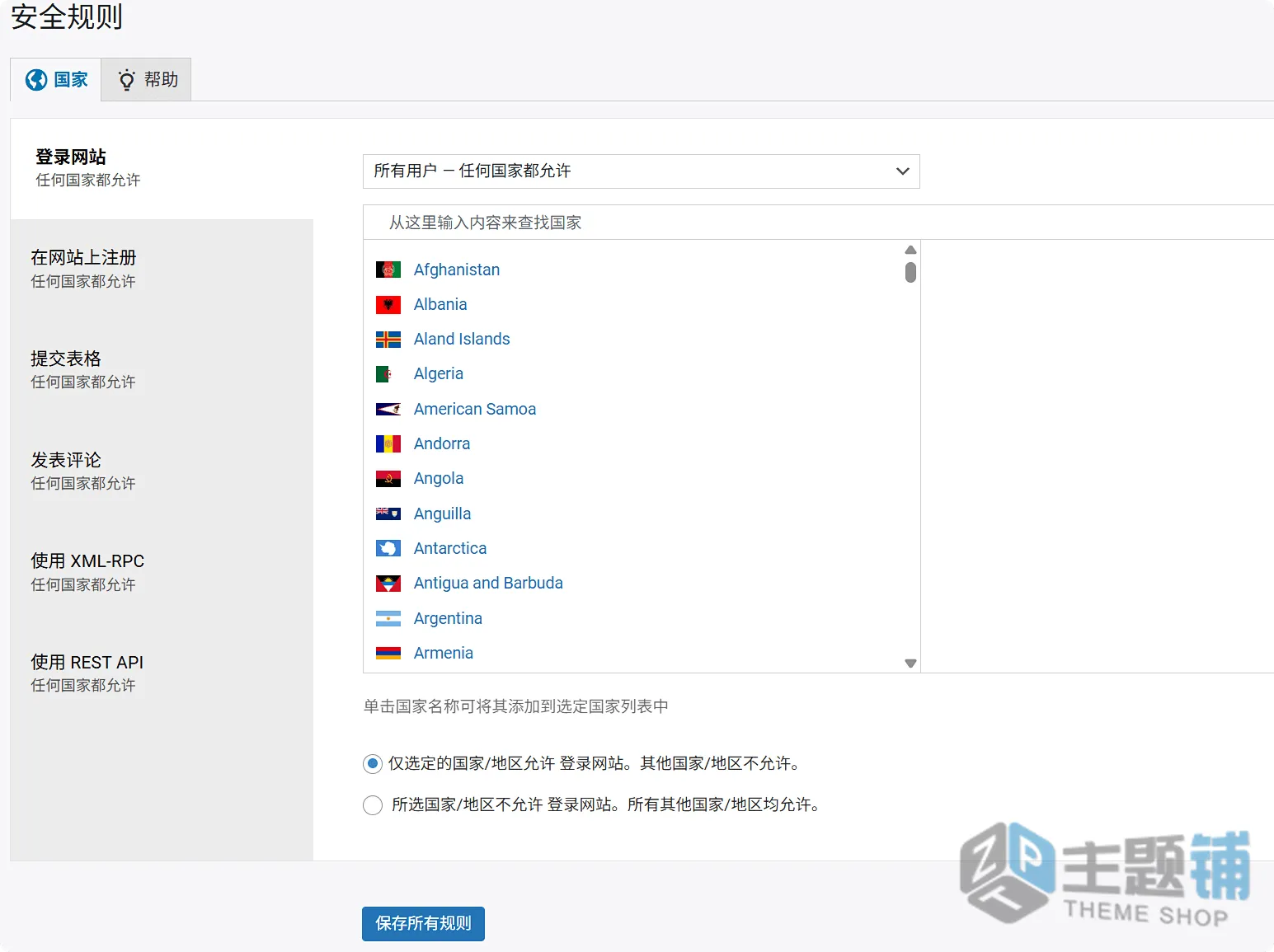Select the 使用 REST API rule section
This screenshot has height=952, width=1274.
(x=162, y=673)
